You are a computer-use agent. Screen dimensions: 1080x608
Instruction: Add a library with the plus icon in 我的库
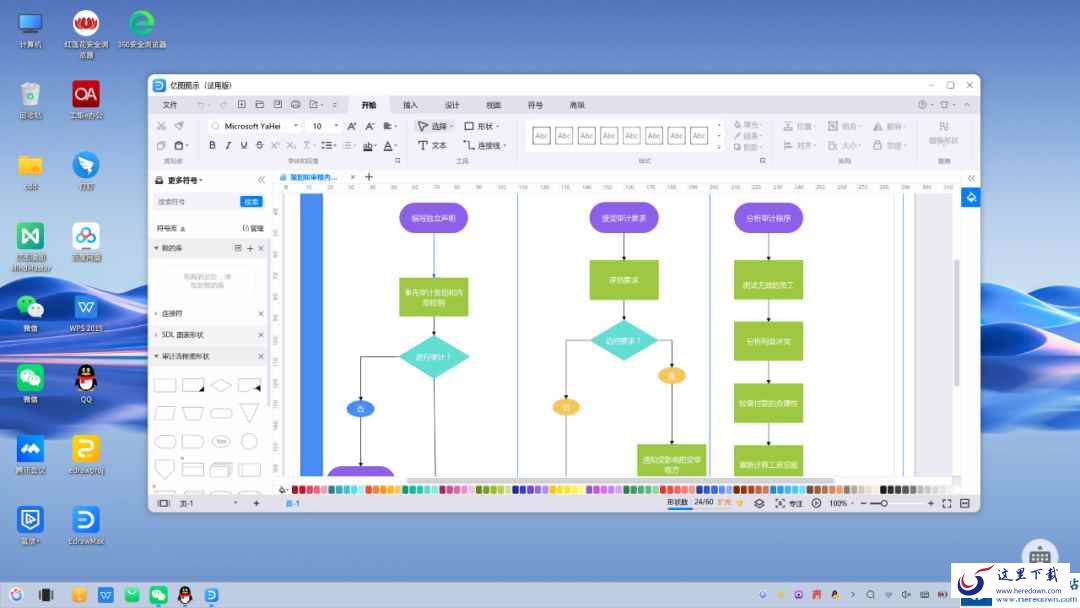click(x=250, y=248)
